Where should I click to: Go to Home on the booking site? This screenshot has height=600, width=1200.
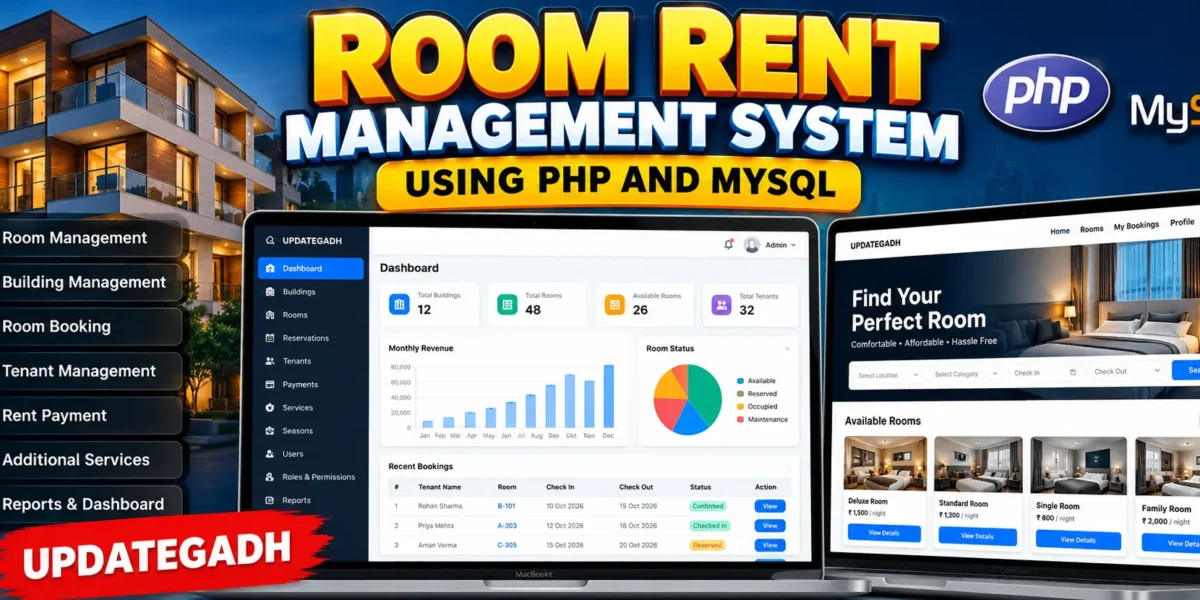1060,231
